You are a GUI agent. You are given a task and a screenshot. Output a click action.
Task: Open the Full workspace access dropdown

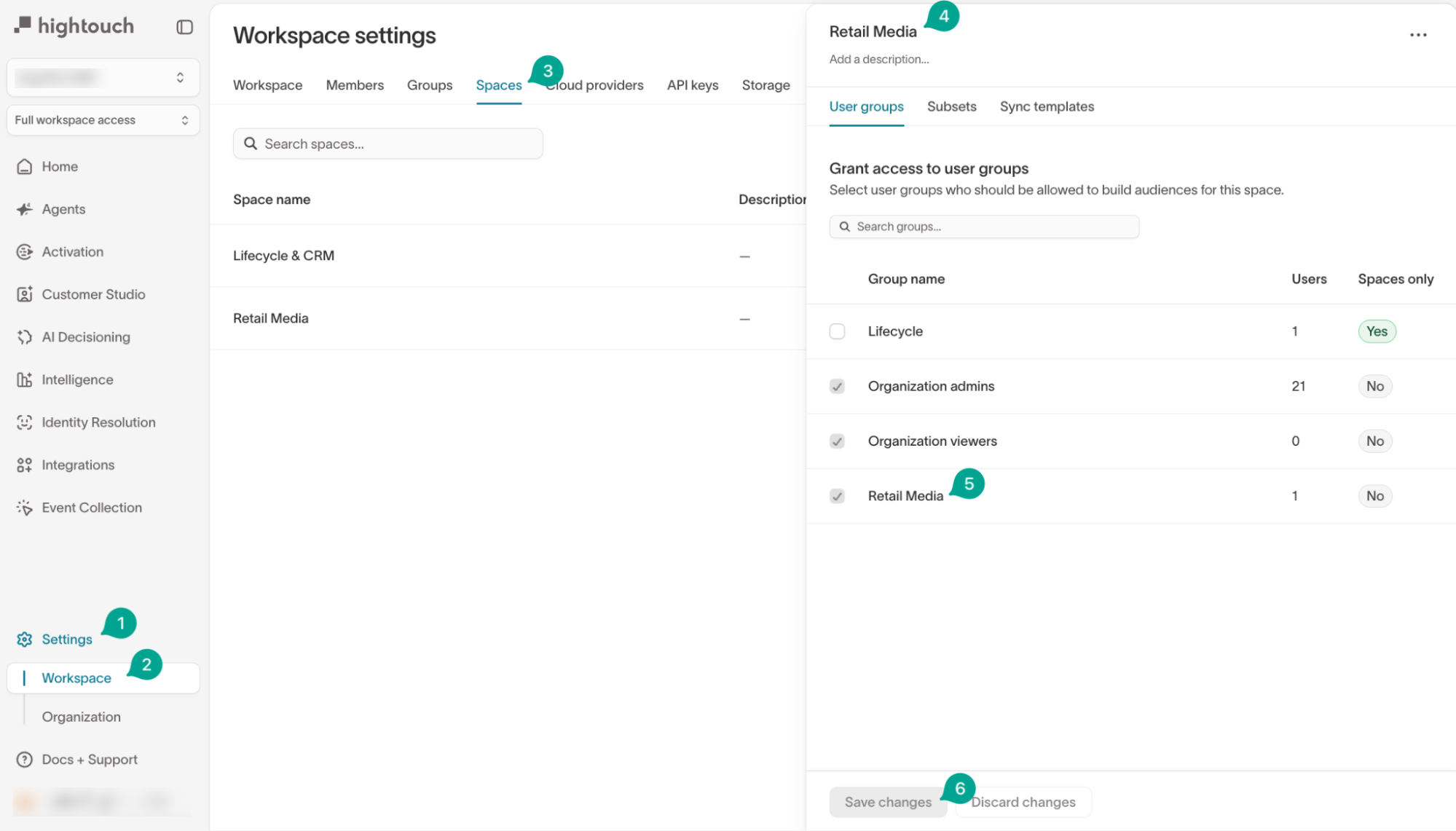[x=103, y=120]
